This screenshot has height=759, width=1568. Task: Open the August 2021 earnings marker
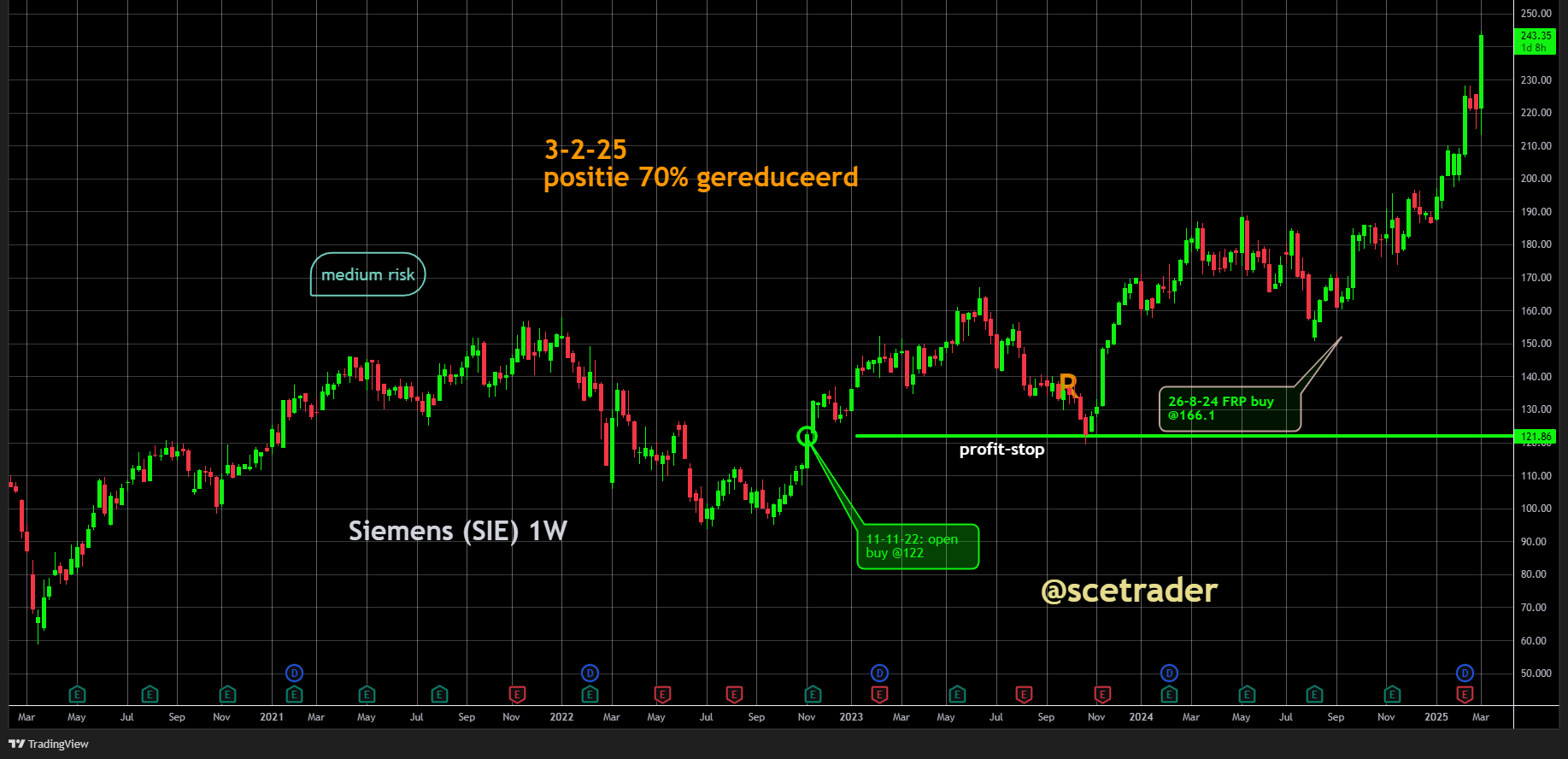tap(439, 694)
